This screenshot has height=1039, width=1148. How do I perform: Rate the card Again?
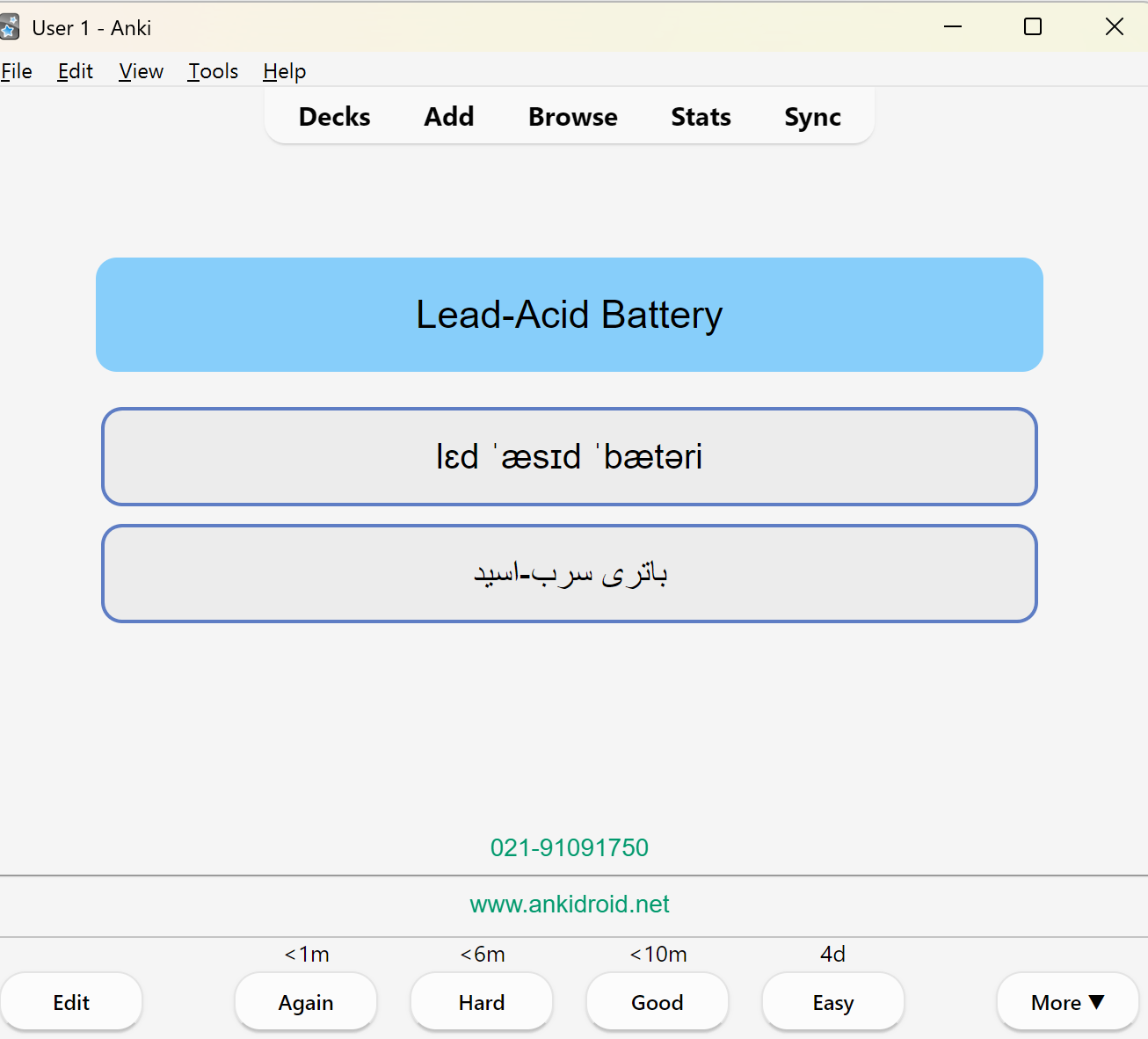point(306,1002)
